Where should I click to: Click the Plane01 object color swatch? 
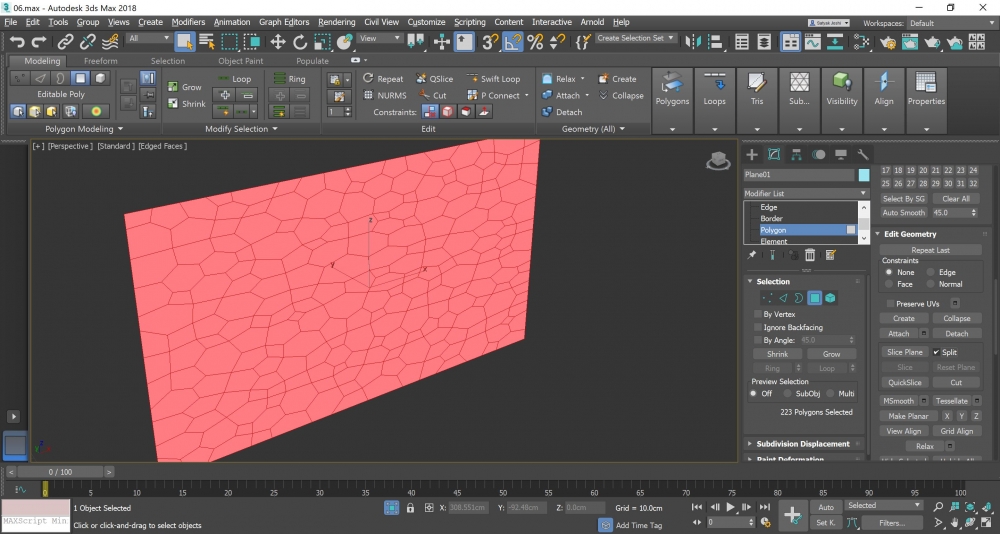click(x=864, y=175)
